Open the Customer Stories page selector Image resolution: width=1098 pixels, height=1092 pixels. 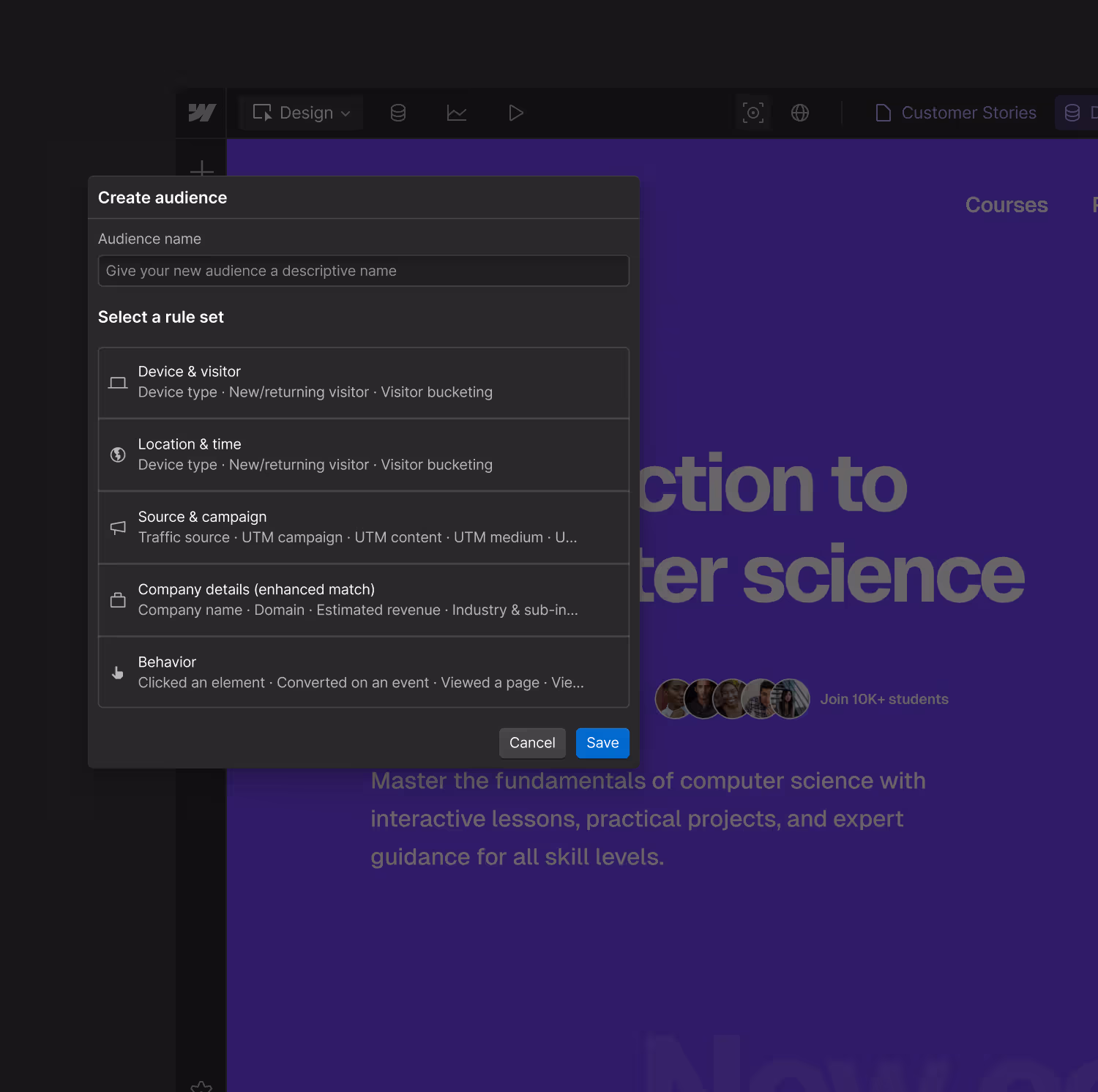click(x=956, y=113)
